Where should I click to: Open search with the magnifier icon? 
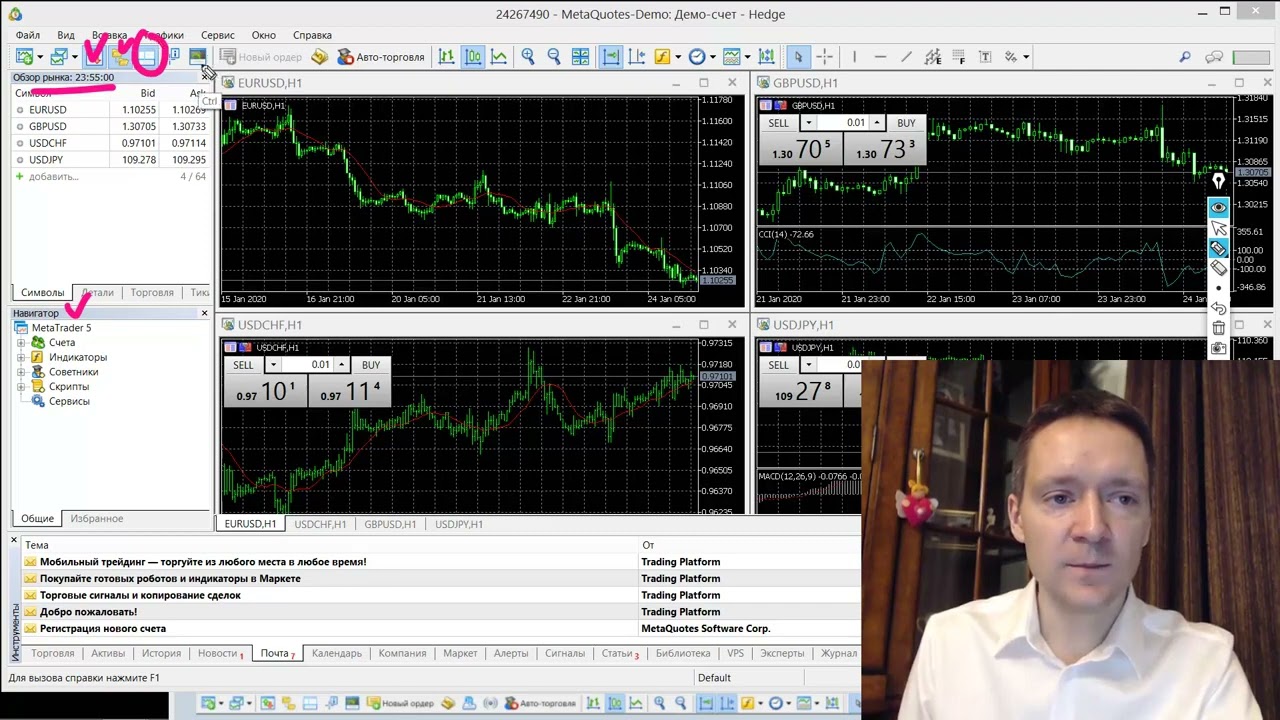click(x=1185, y=57)
